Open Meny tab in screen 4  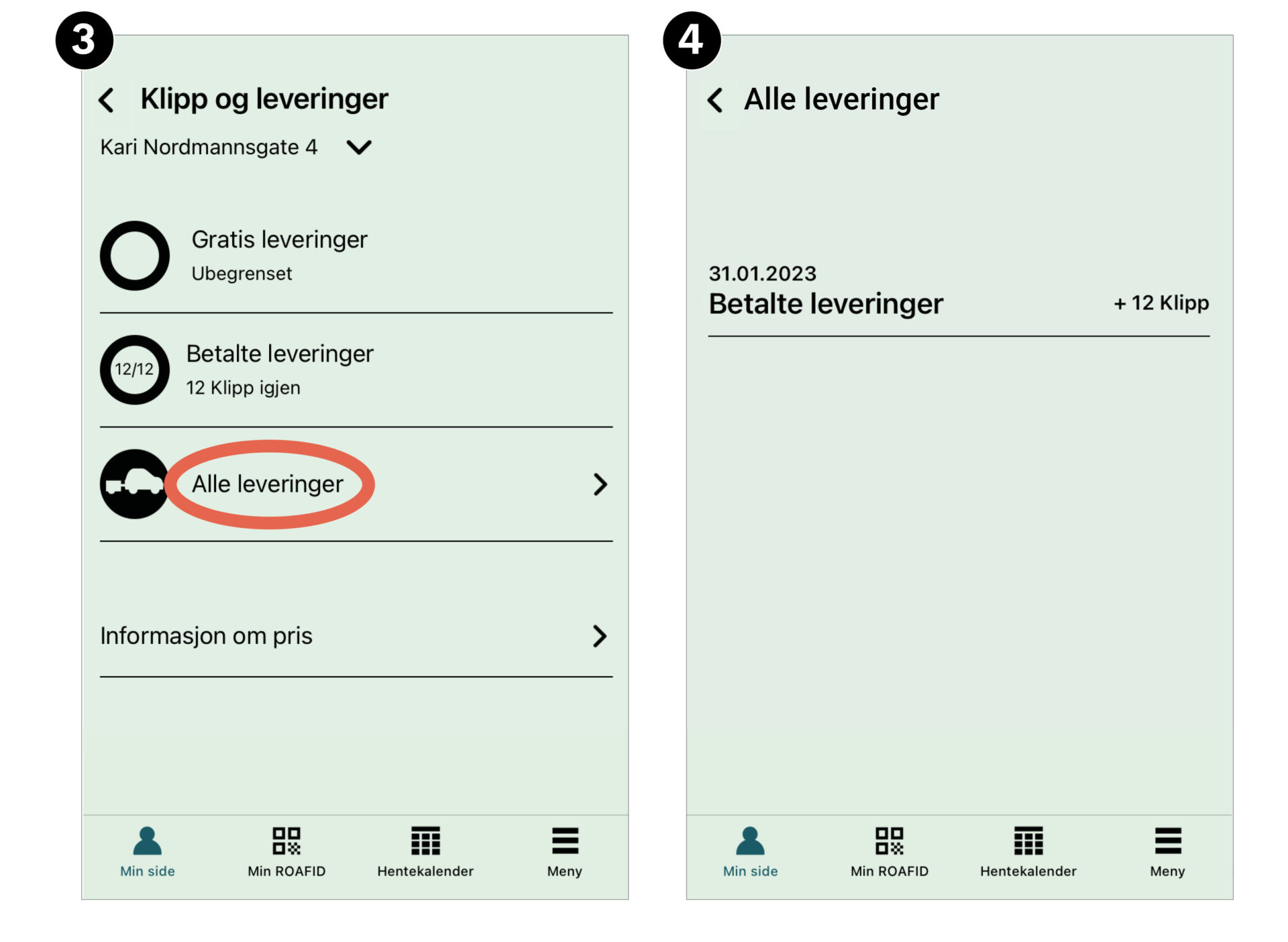[x=1168, y=852]
